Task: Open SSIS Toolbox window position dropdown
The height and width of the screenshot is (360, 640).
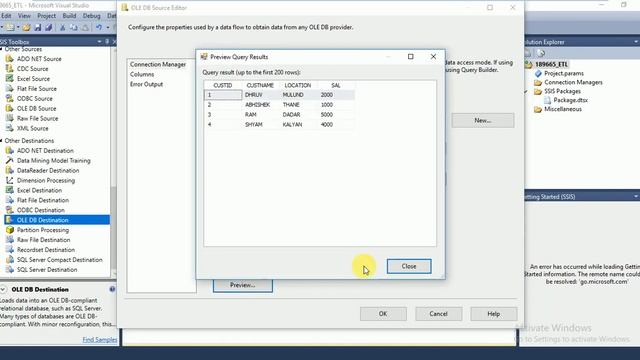Action: point(99,42)
